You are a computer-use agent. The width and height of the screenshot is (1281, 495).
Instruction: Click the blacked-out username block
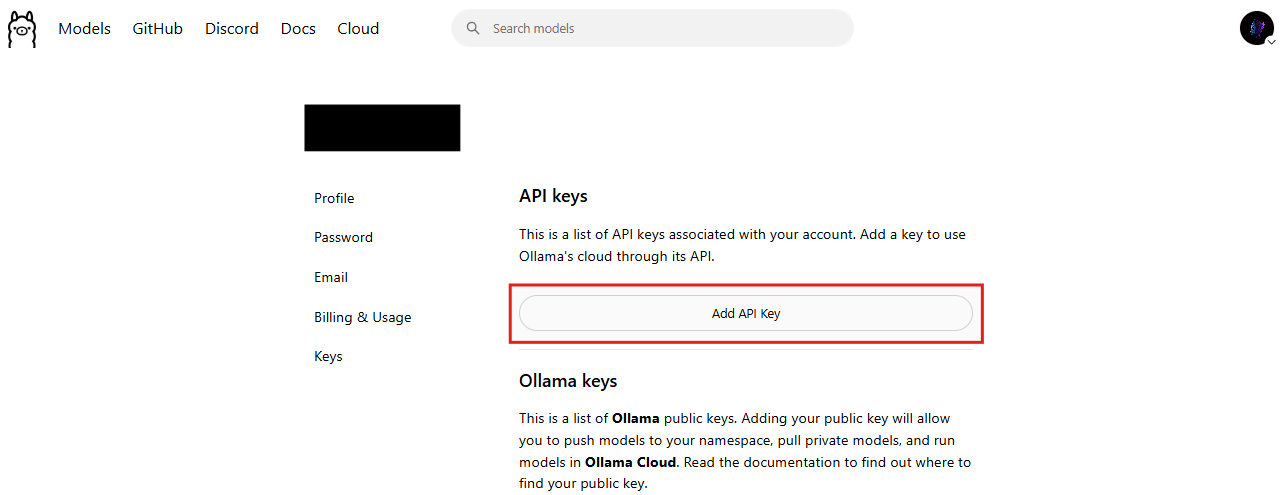pos(382,128)
